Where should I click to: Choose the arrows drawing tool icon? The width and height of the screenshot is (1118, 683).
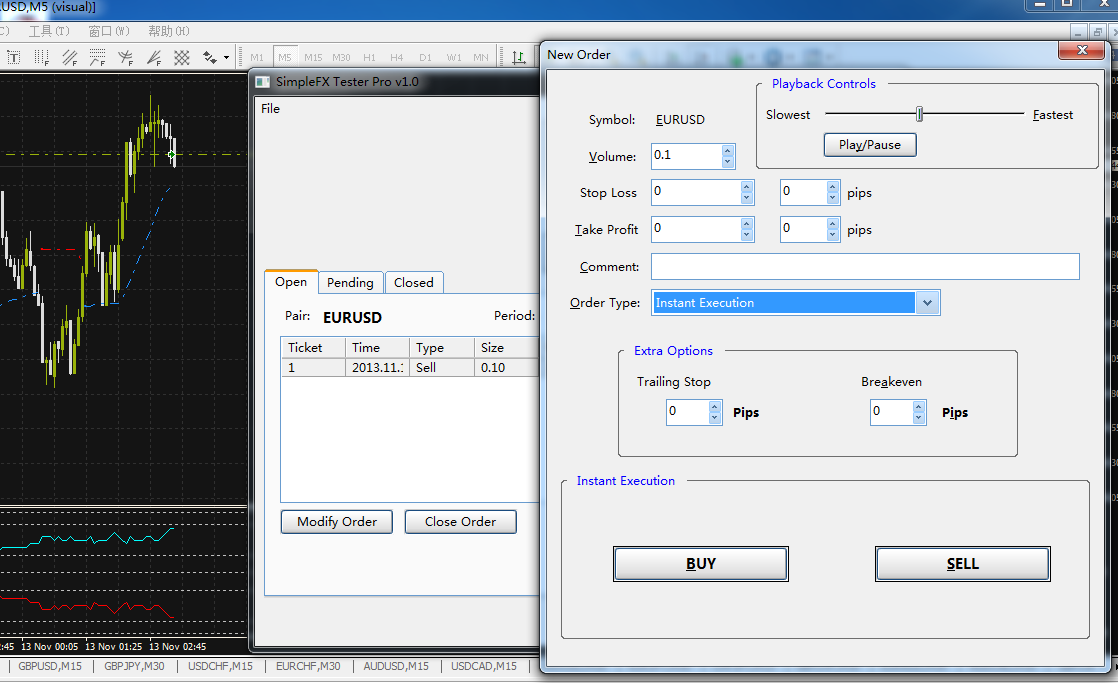pyautogui.click(x=210, y=58)
